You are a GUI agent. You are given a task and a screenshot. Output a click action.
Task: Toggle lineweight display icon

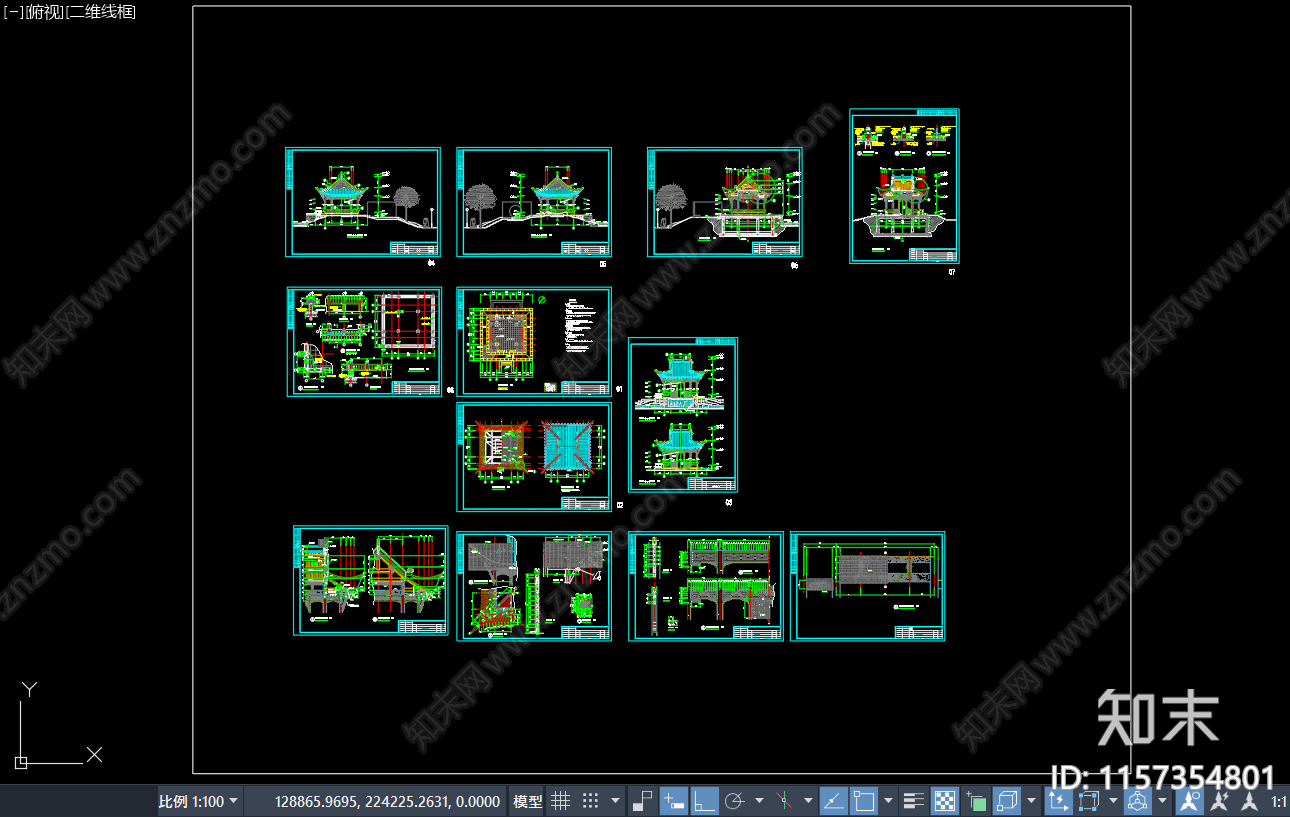coord(914,801)
